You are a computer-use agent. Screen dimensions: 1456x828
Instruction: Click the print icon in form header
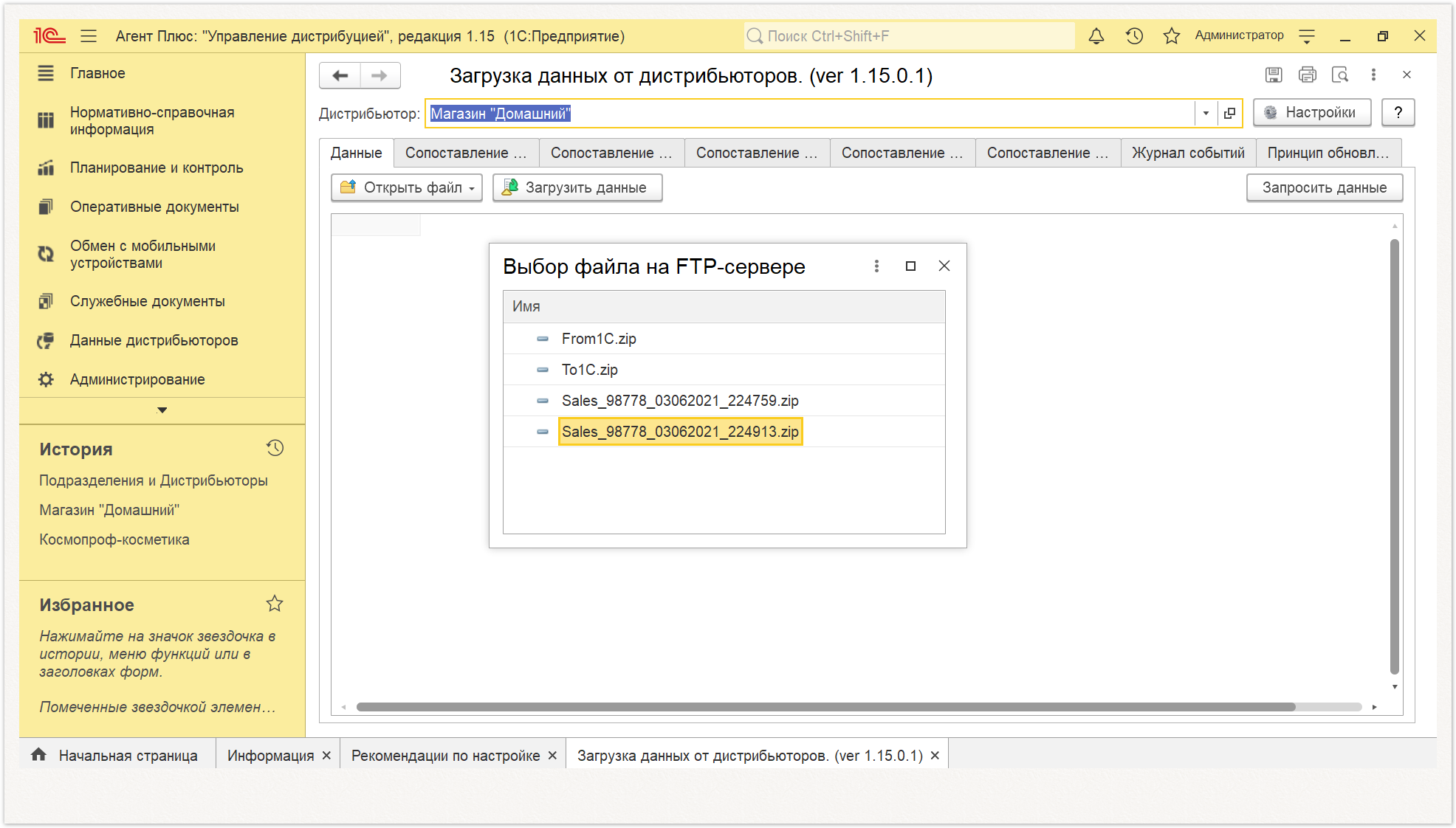(1307, 75)
